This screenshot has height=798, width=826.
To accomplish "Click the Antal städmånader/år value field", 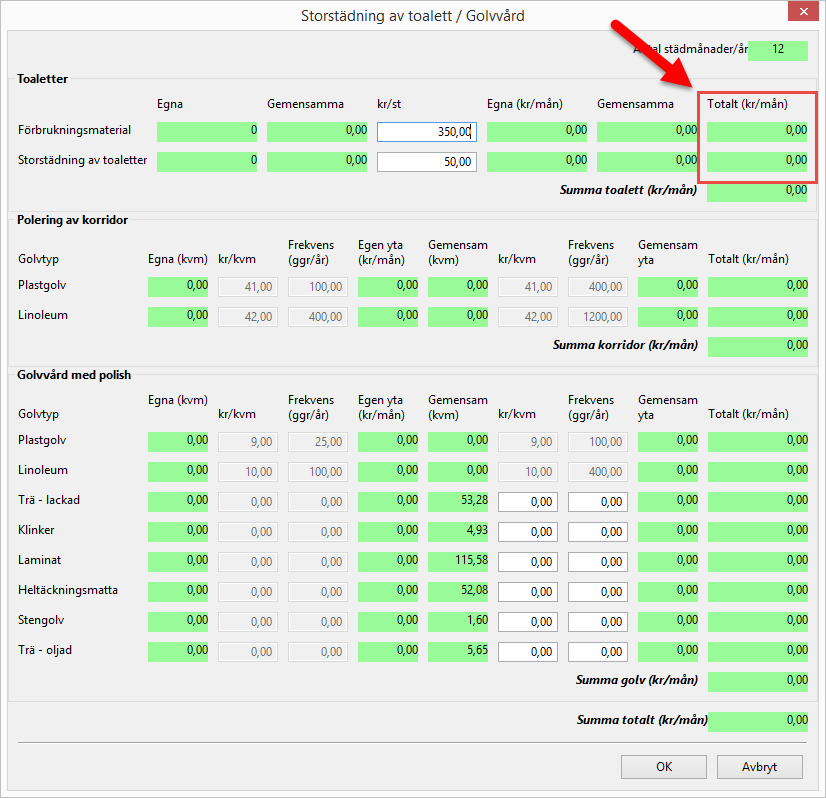I will pos(777,50).
